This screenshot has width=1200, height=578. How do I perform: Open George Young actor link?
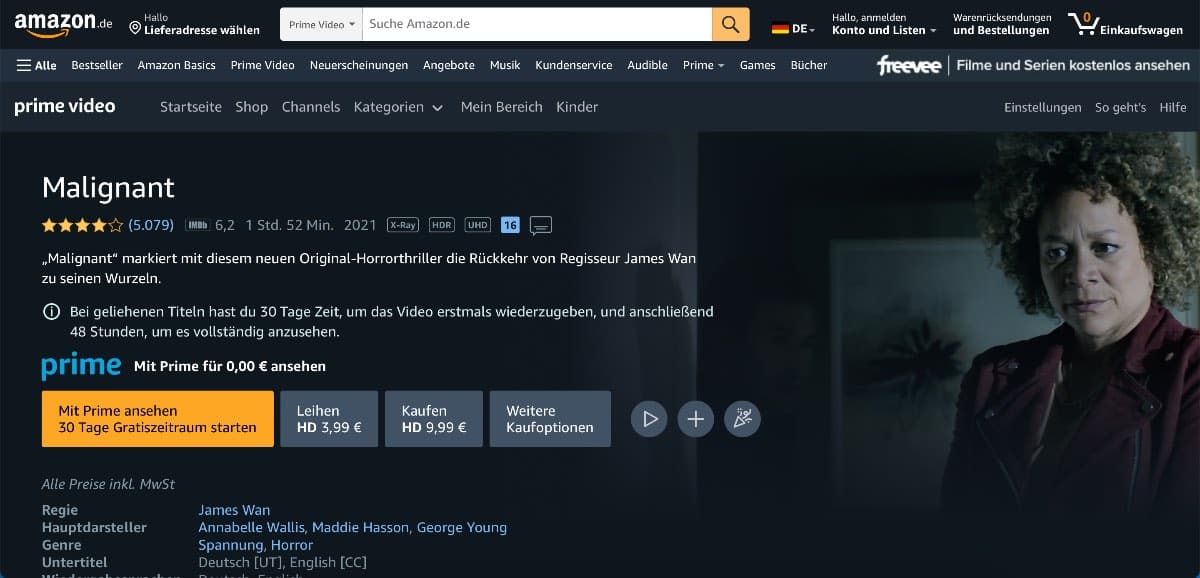(462, 527)
